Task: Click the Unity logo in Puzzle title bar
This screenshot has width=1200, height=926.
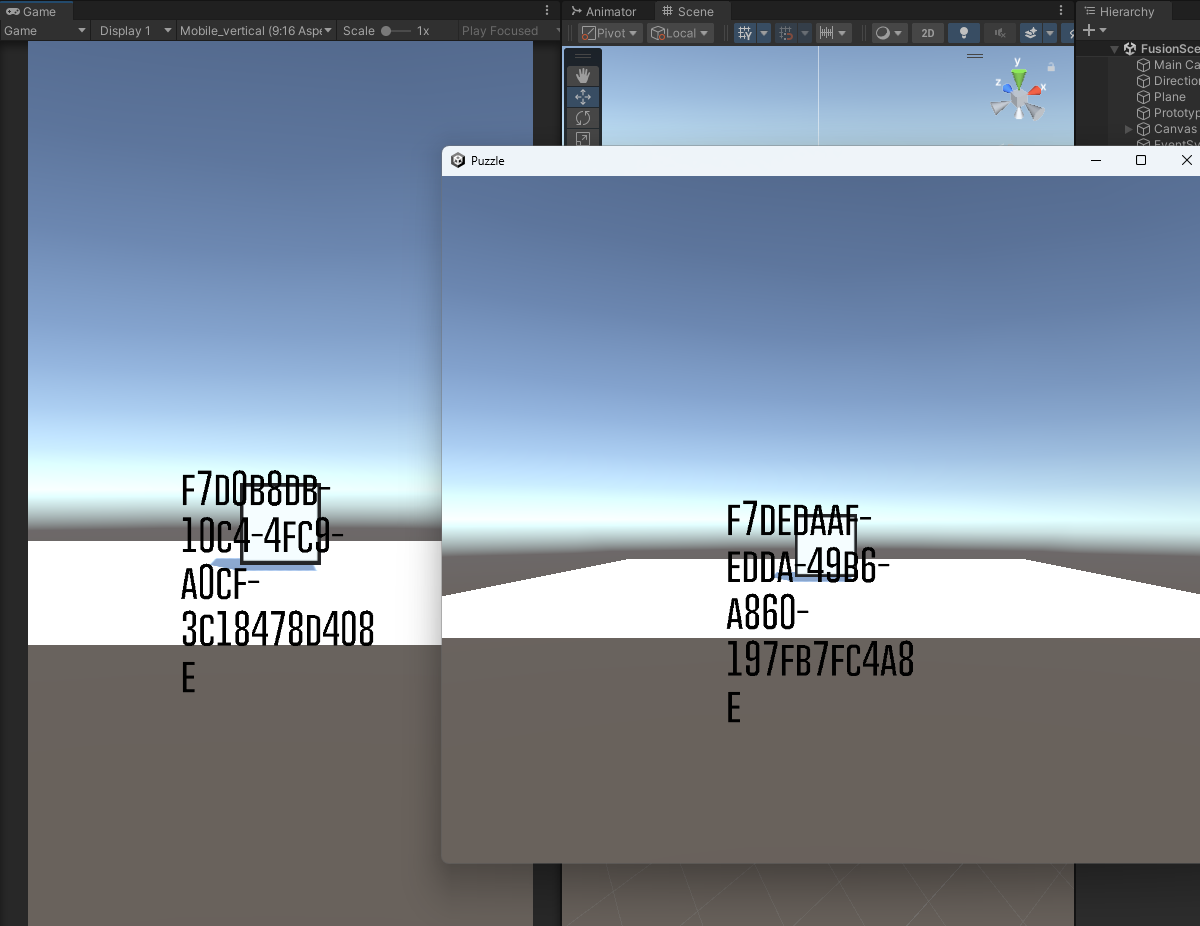Action: (x=458, y=160)
